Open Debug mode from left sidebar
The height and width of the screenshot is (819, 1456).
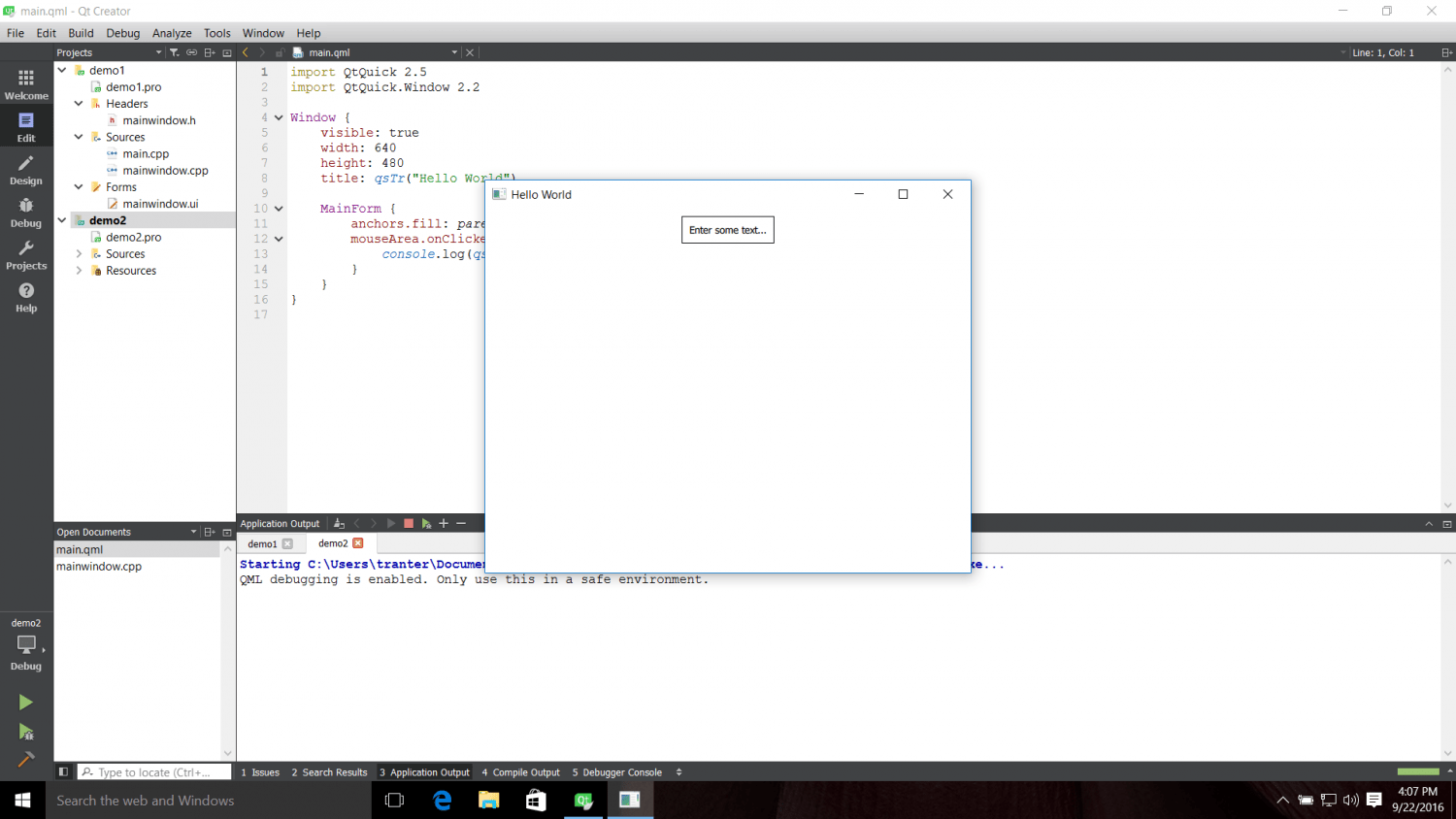26,212
